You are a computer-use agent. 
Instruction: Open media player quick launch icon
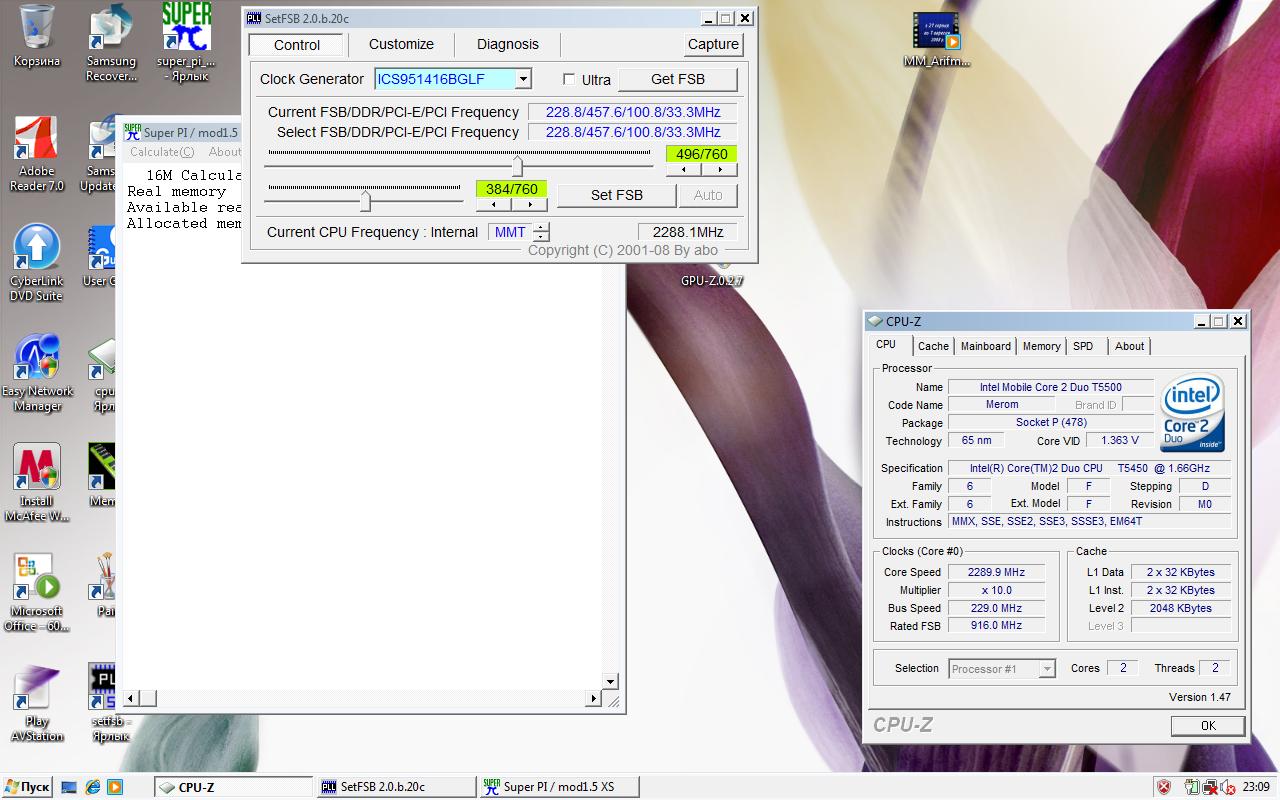(115, 787)
